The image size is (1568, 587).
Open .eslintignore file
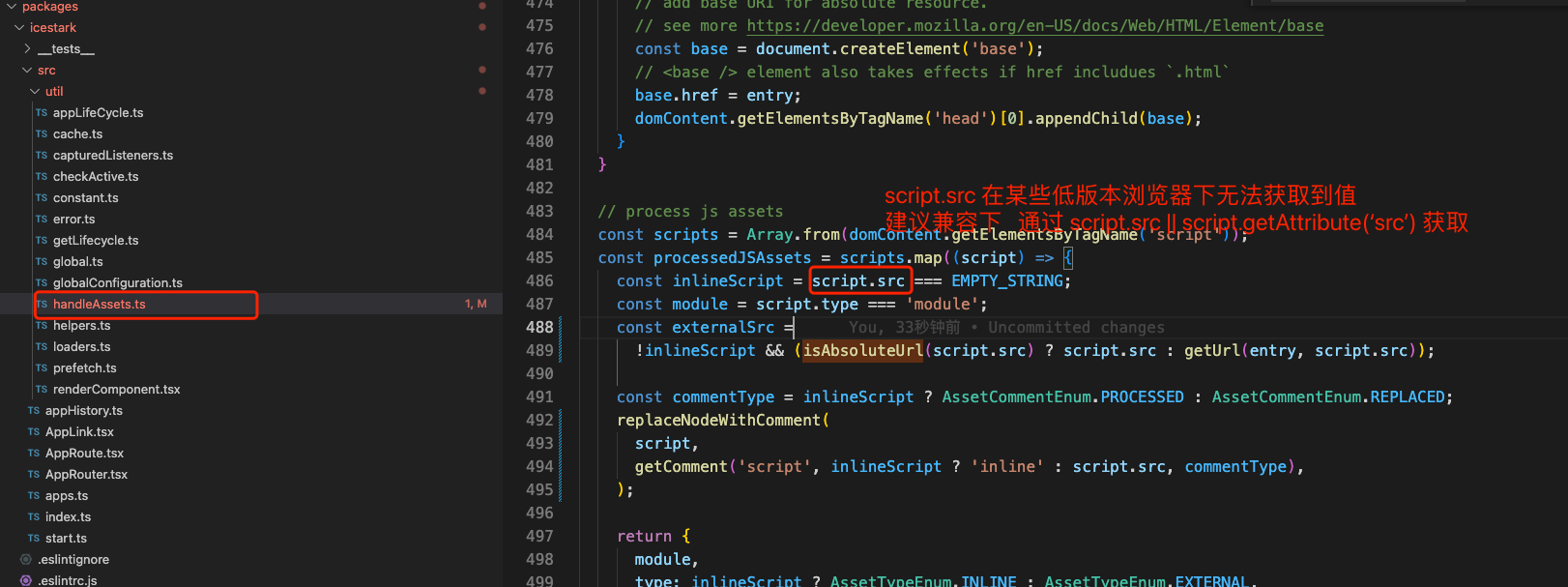73,559
